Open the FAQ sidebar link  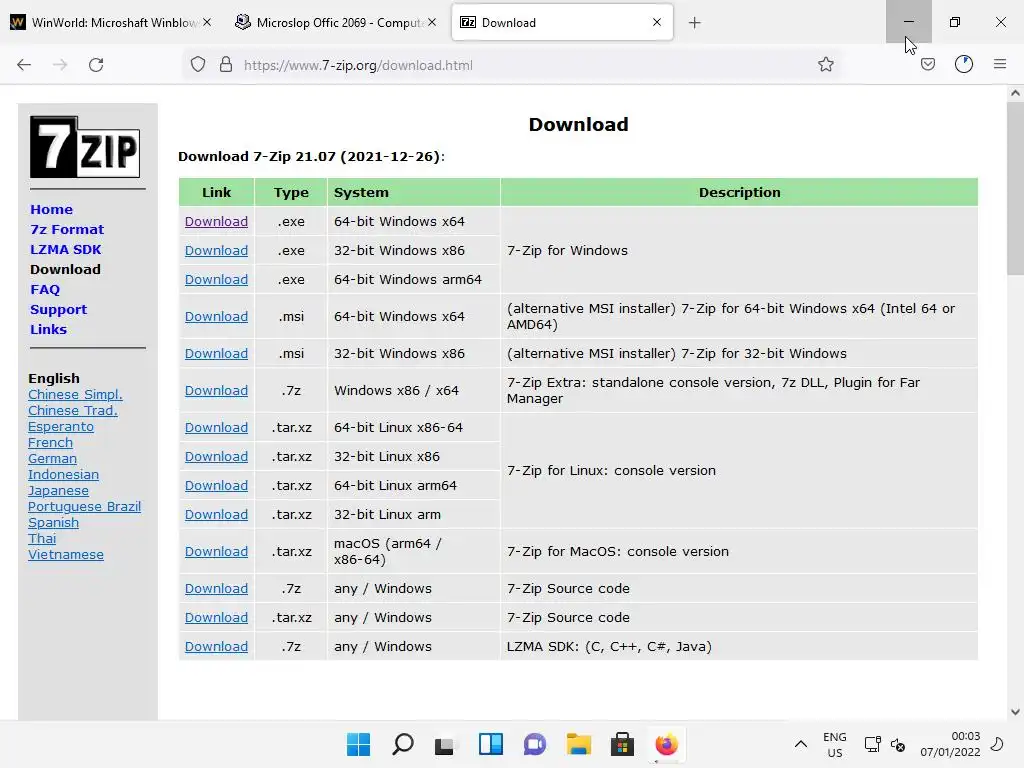point(45,289)
